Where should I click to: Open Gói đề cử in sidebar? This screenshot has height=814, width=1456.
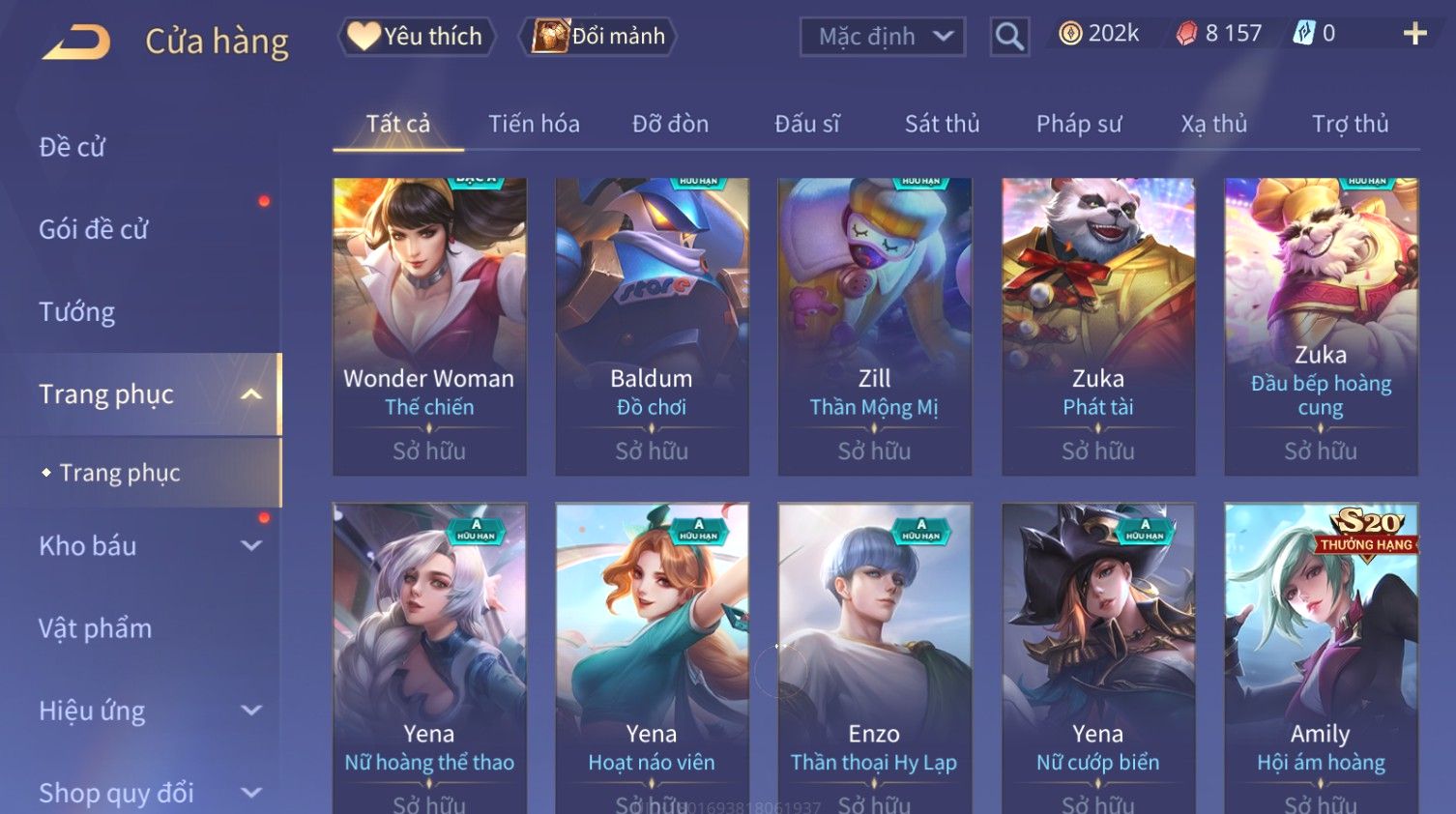(94, 229)
